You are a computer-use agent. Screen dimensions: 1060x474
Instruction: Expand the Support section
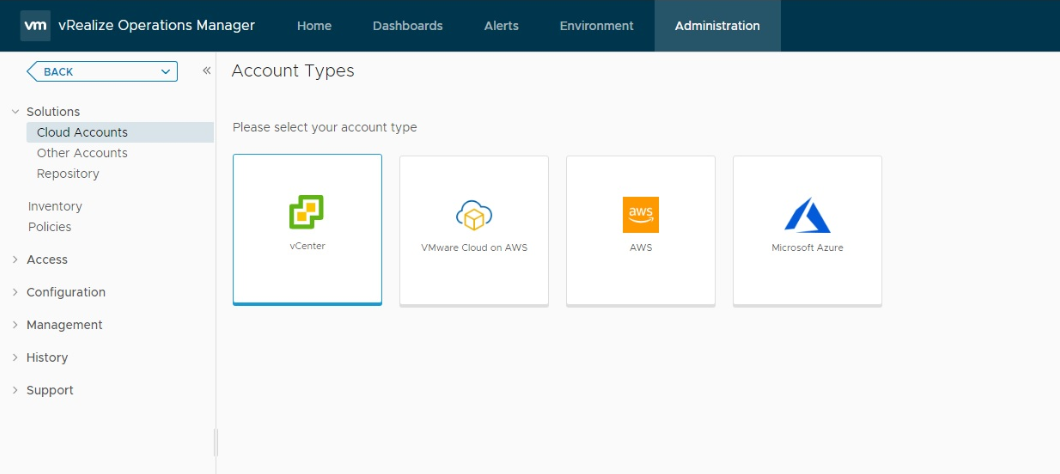15,390
